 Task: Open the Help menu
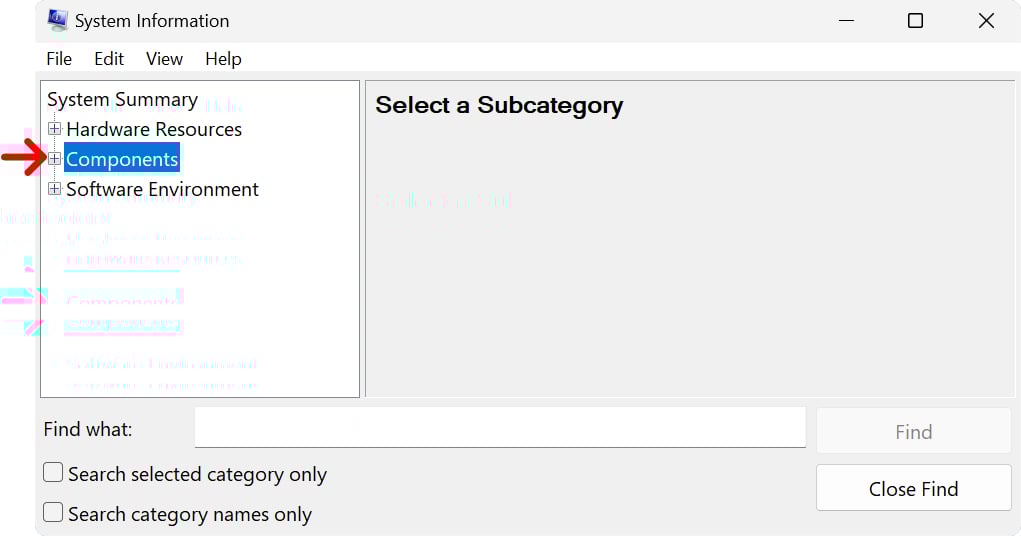coord(224,59)
